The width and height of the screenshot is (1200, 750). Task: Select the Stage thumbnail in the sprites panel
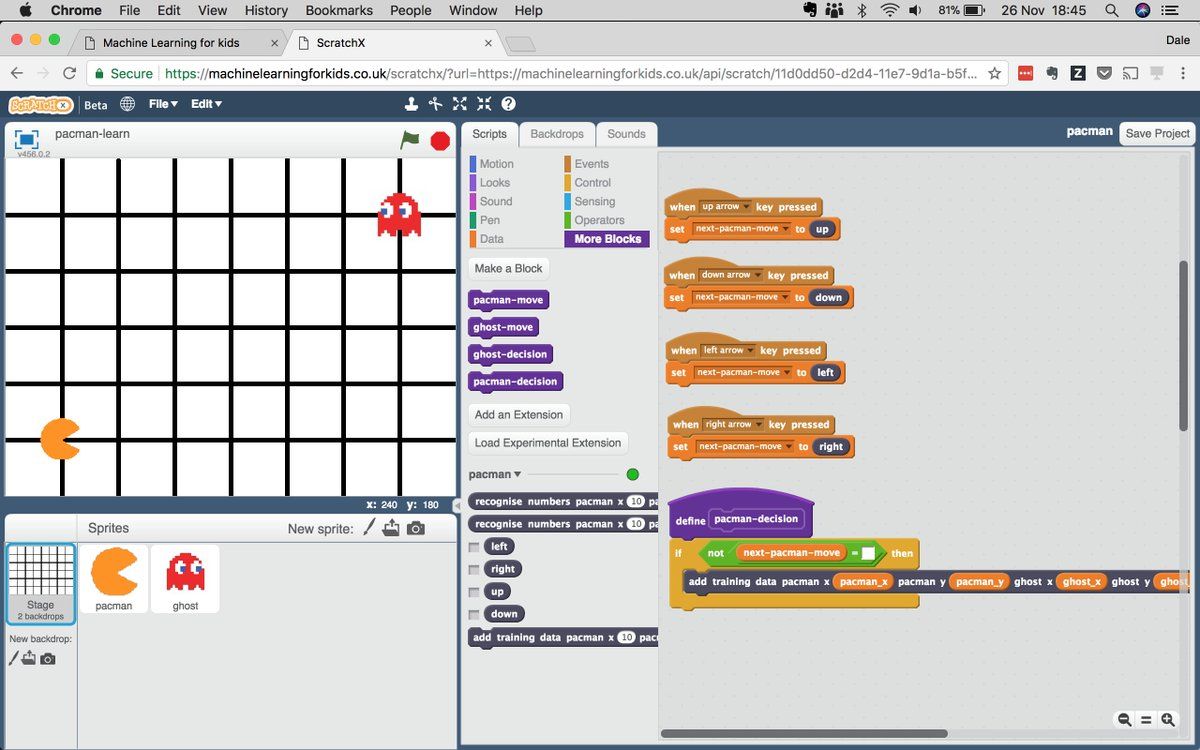(40, 584)
